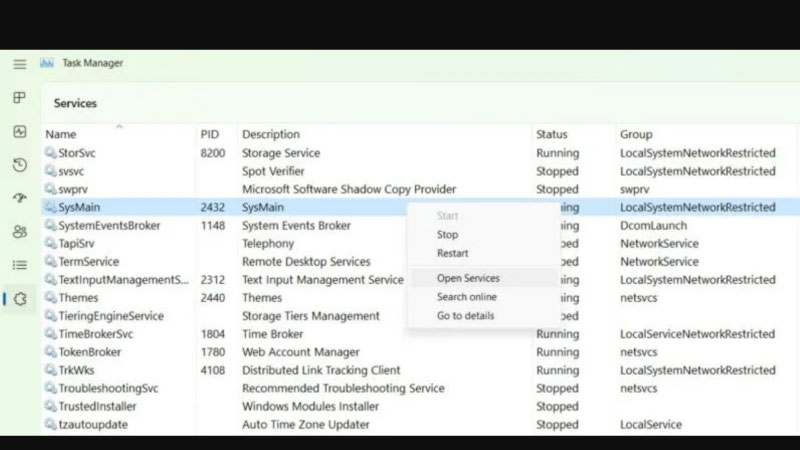The image size is (800, 450).
Task: Select the StorSvc service row name
Action: 77,153
